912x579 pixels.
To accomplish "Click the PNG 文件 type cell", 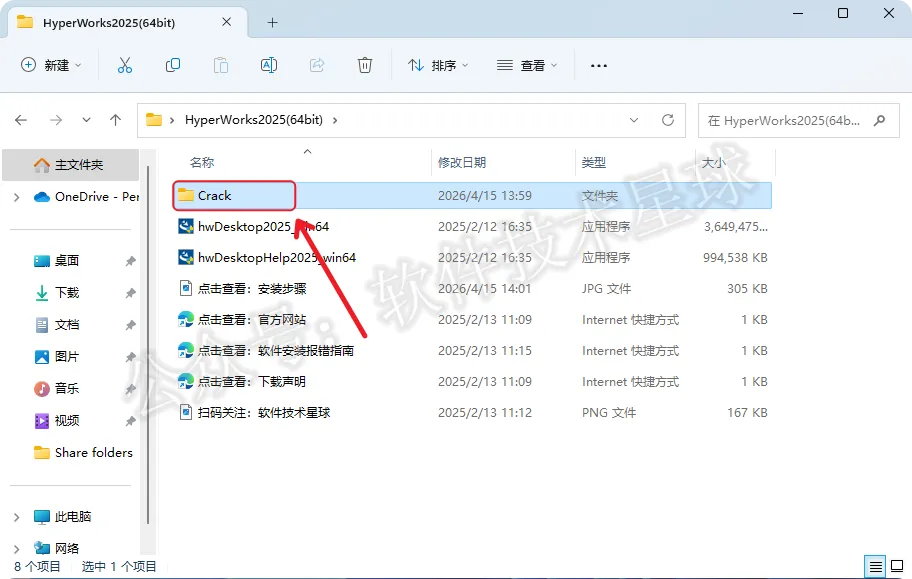I will 608,413.
